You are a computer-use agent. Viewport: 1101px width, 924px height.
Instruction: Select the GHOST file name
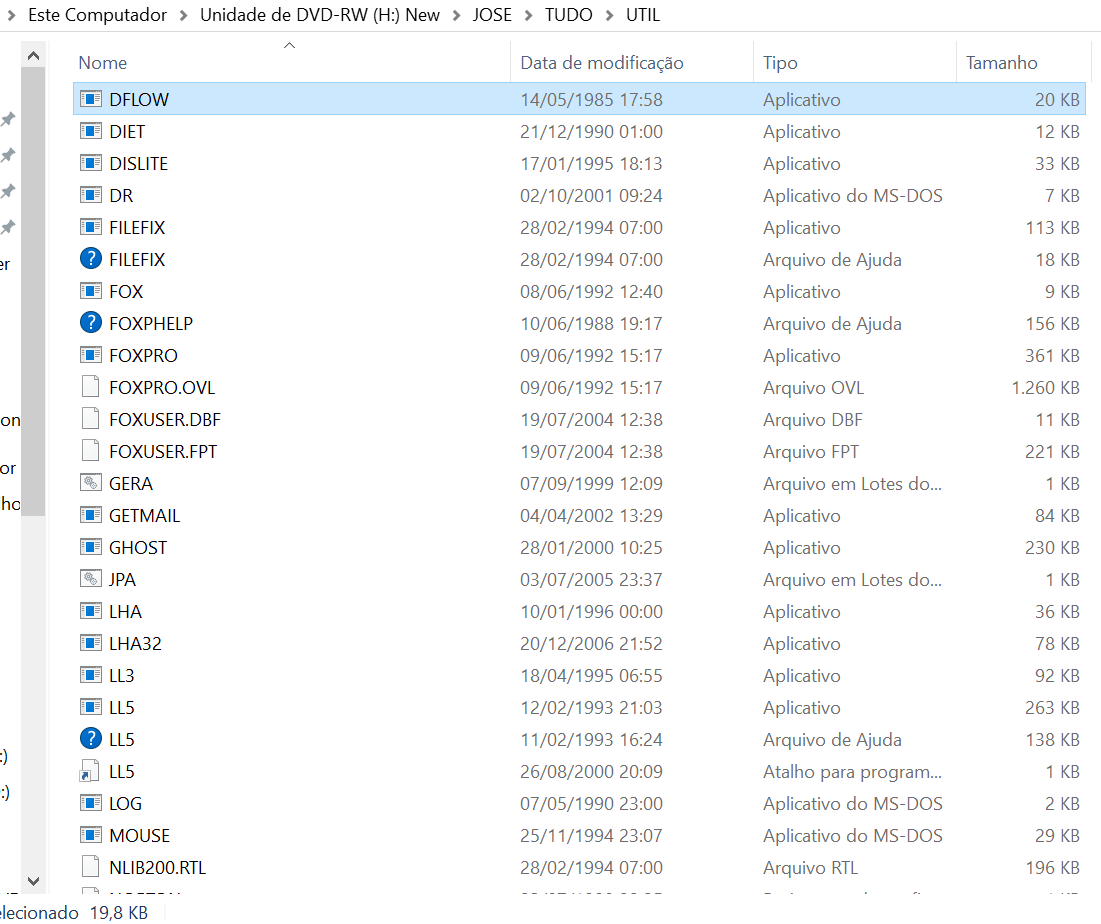point(138,548)
